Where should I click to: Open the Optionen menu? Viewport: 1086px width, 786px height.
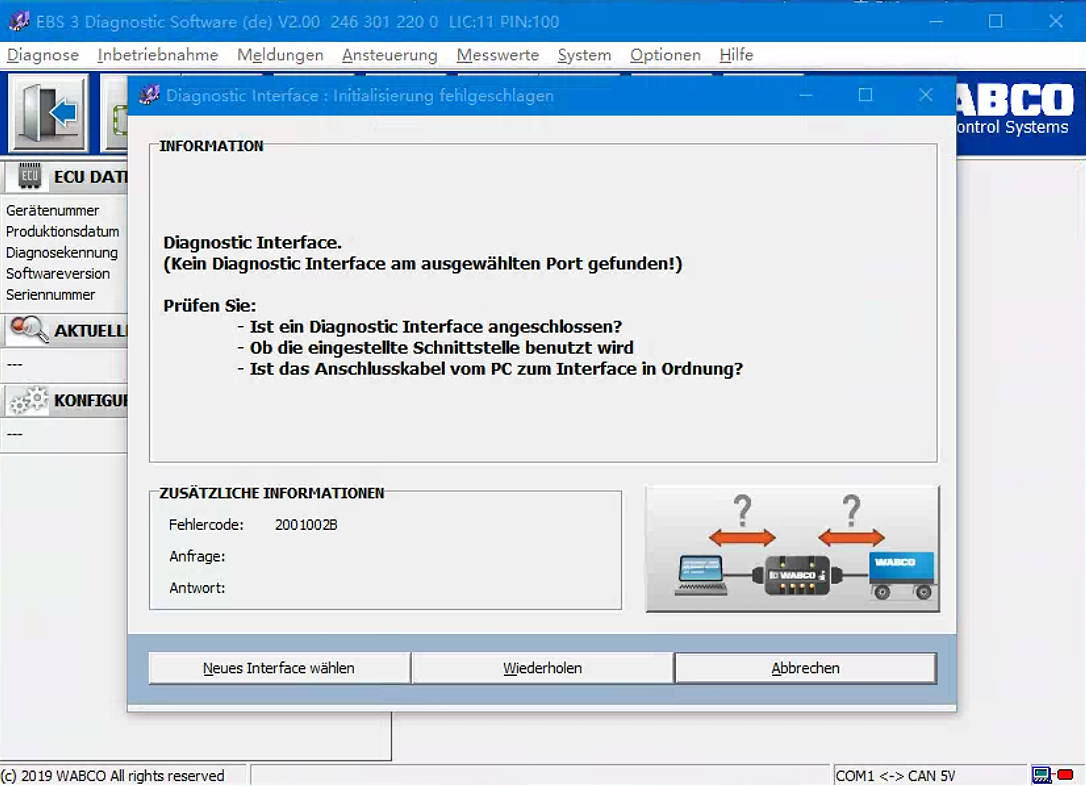click(665, 55)
